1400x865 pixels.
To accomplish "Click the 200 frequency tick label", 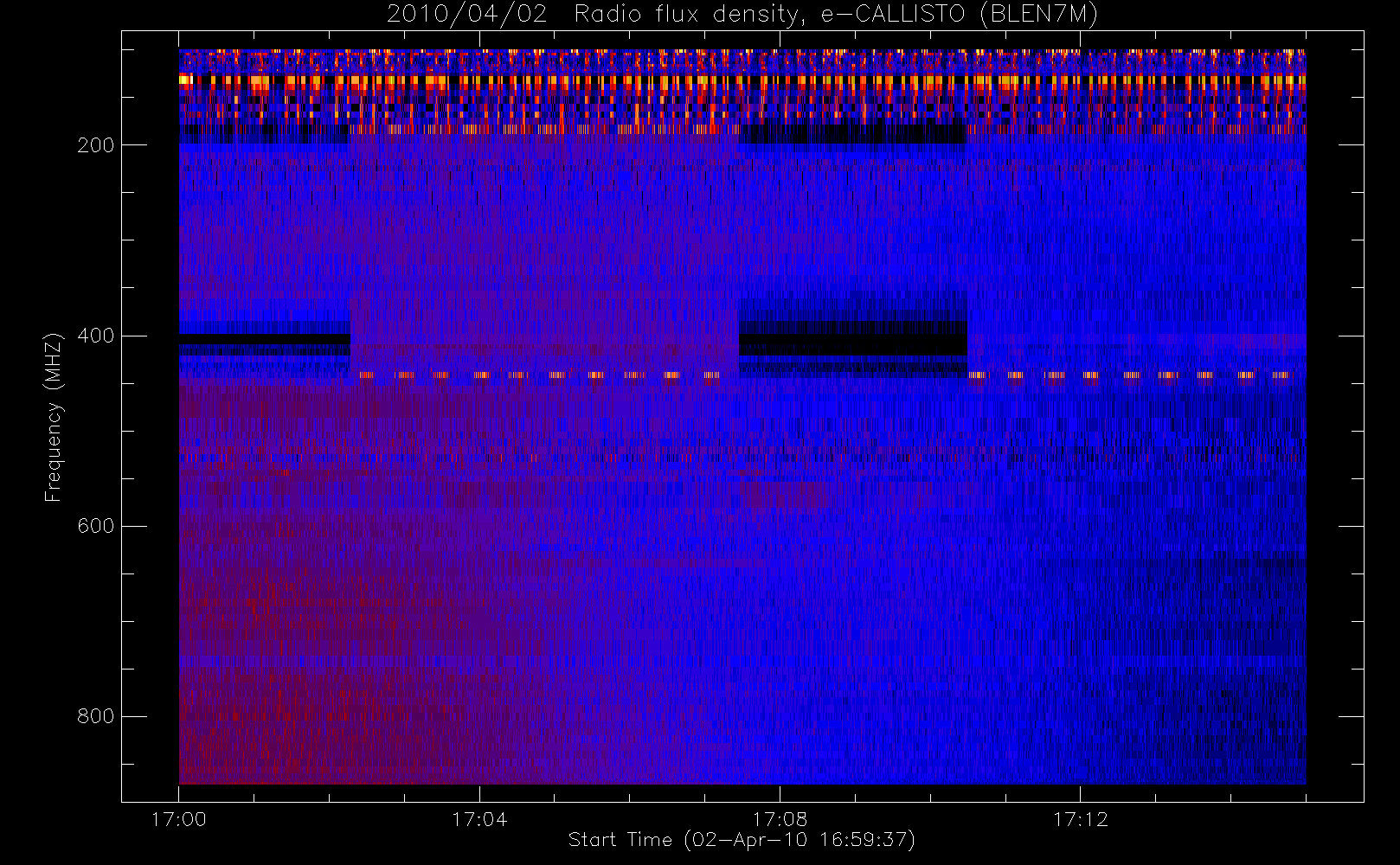I will [95, 145].
